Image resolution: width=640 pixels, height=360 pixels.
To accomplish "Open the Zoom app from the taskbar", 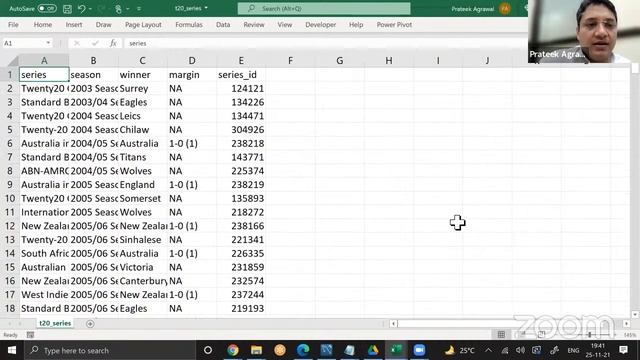I will coord(419,350).
